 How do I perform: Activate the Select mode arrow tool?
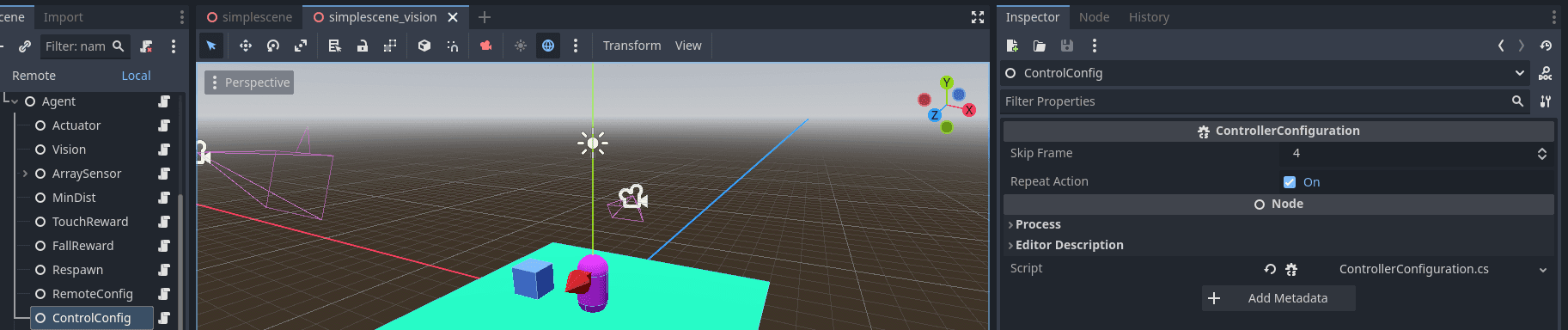coord(211,46)
